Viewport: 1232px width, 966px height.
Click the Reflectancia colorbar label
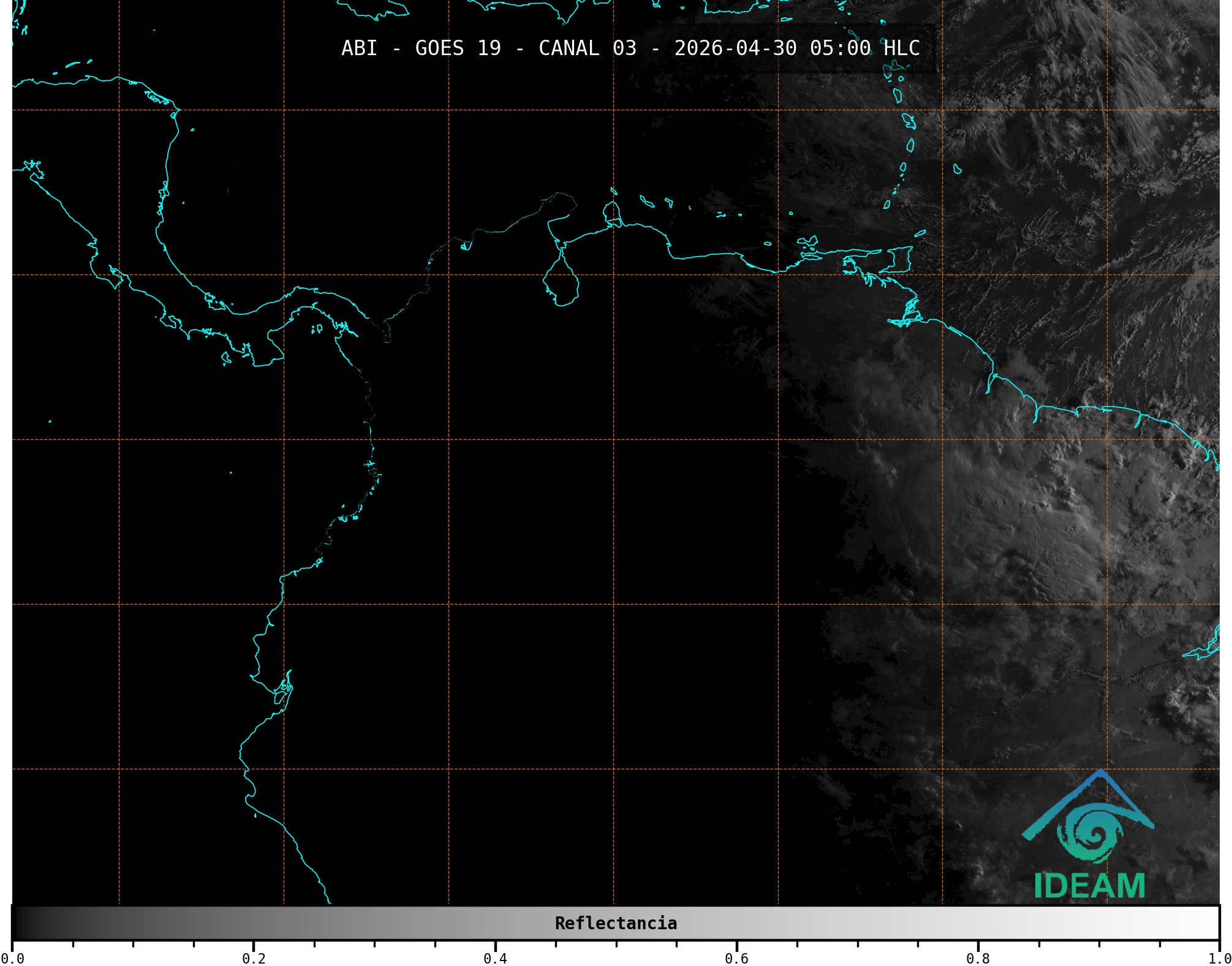[x=616, y=923]
